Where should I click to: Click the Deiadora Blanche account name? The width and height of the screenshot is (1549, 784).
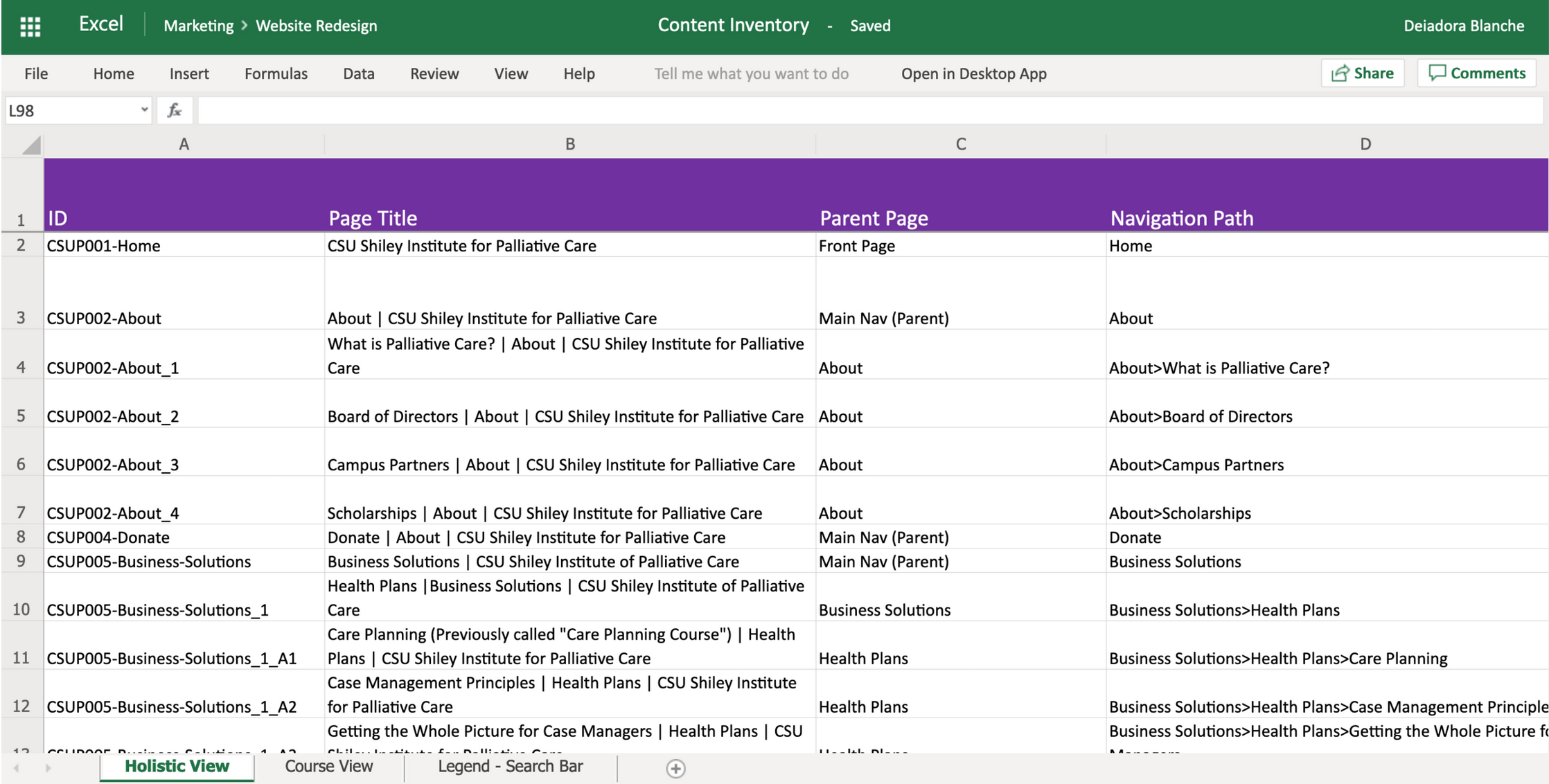click(1464, 26)
